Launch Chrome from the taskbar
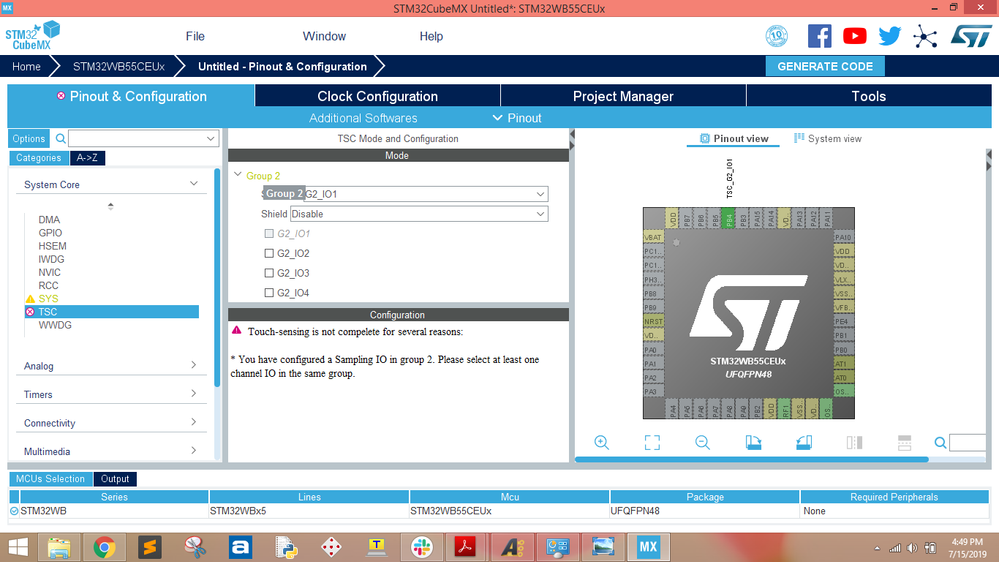Screen dimensions: 999x562 coord(104,547)
